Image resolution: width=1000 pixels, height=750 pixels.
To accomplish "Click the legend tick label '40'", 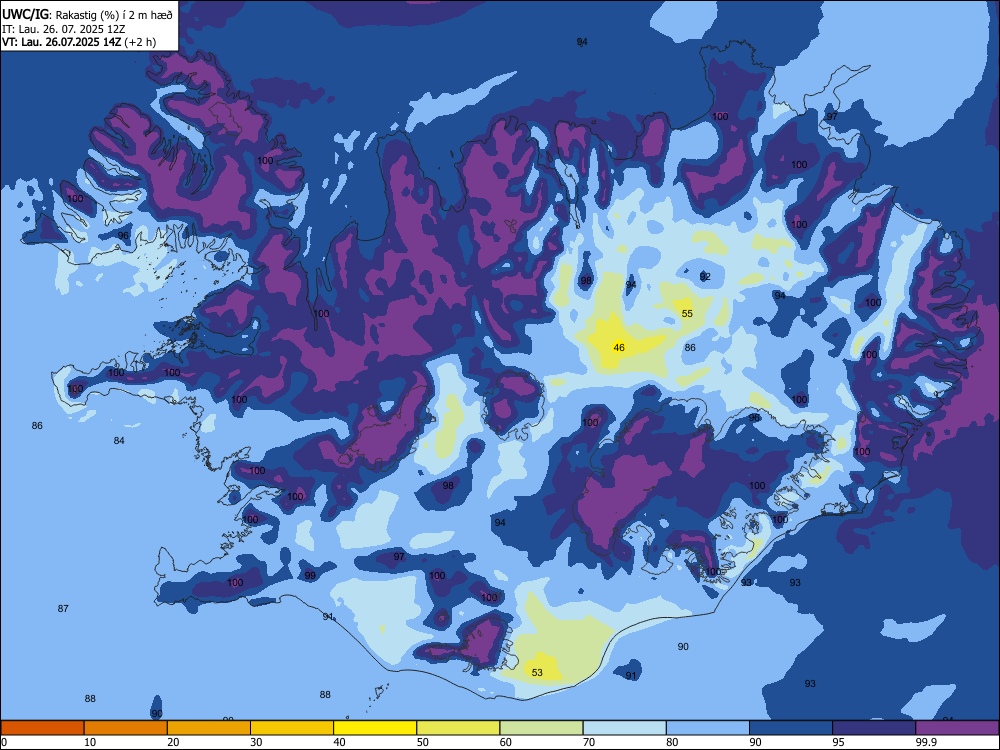I will click(340, 742).
